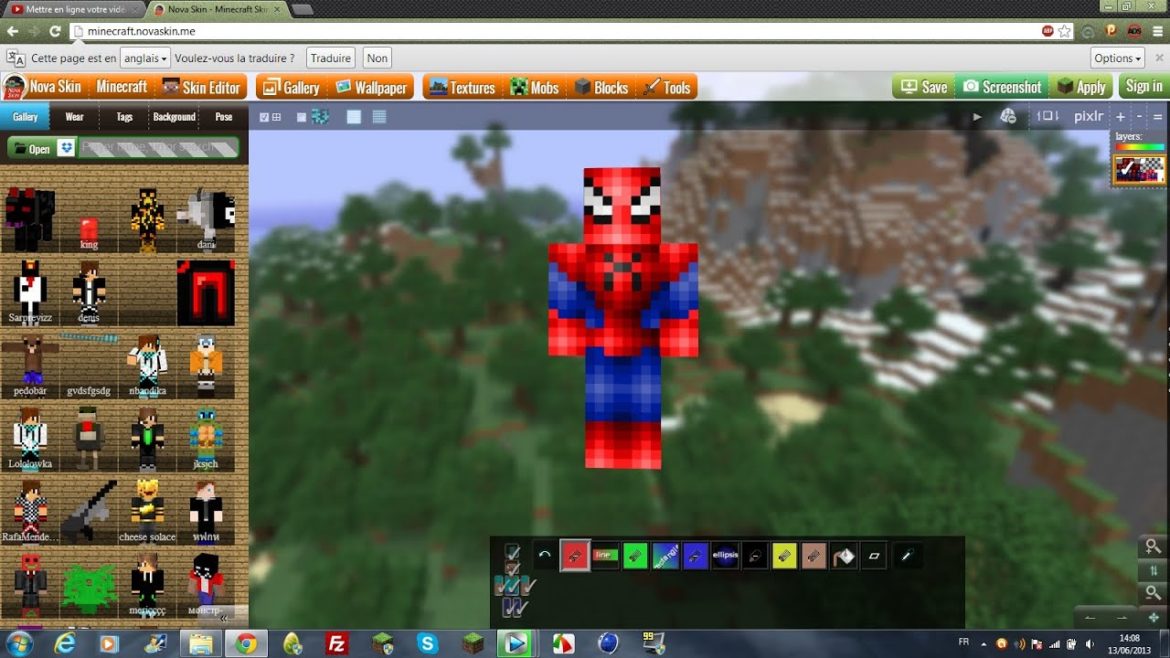1170x658 pixels.
Task: Toggle visibility of the Spider-Man skin layer
Action: pyautogui.click(x=1139, y=169)
